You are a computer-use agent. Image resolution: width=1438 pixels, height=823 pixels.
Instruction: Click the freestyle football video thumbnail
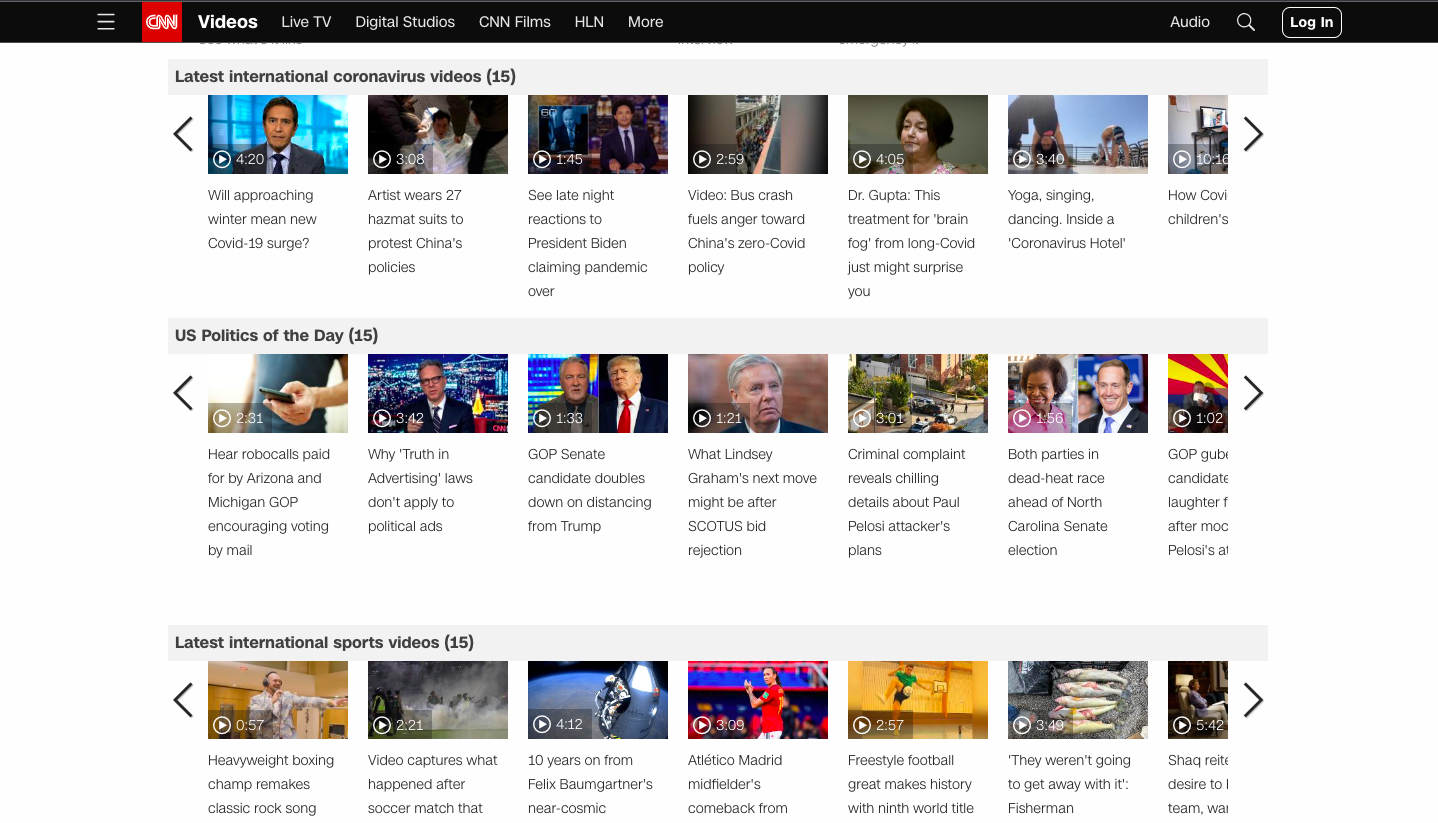click(917, 699)
